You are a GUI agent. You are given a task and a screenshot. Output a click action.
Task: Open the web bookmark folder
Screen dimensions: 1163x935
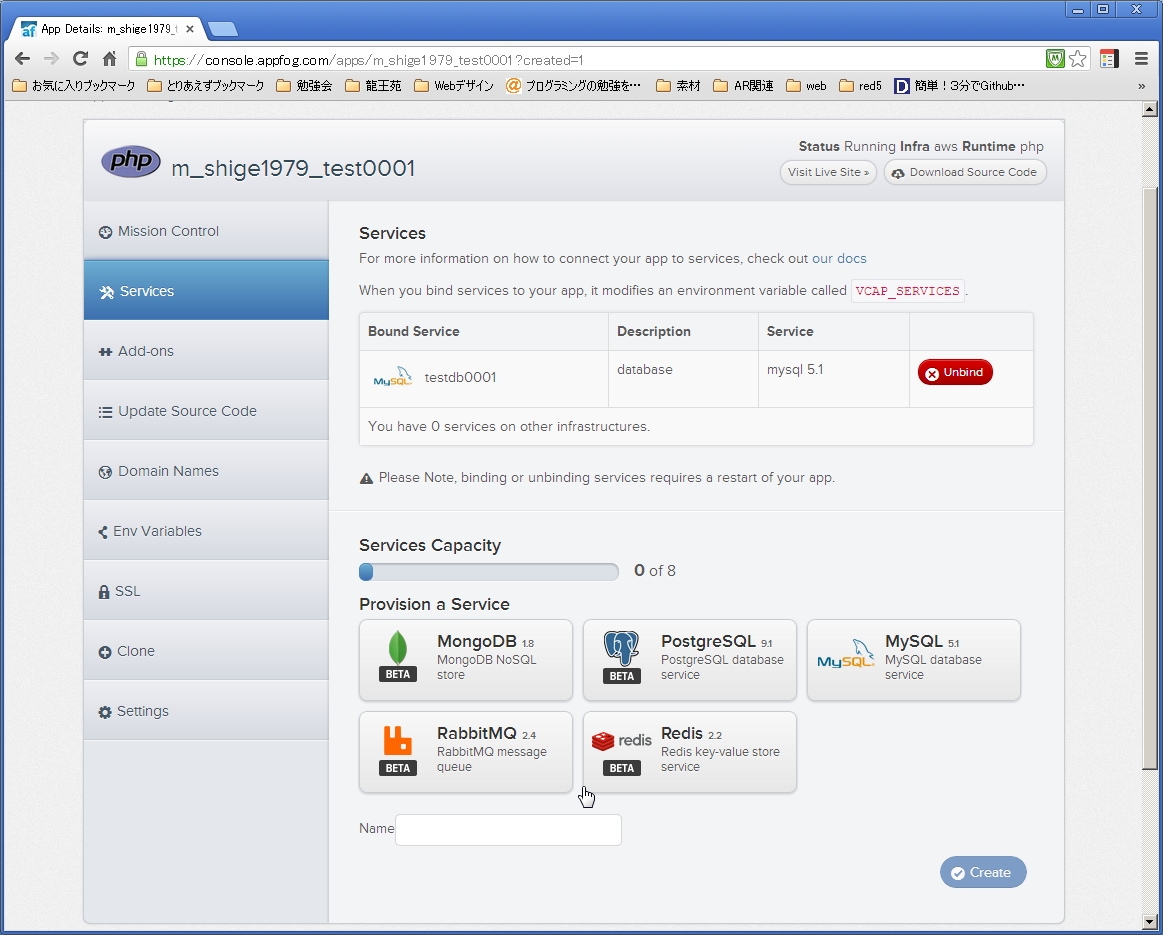pyautogui.click(x=806, y=86)
